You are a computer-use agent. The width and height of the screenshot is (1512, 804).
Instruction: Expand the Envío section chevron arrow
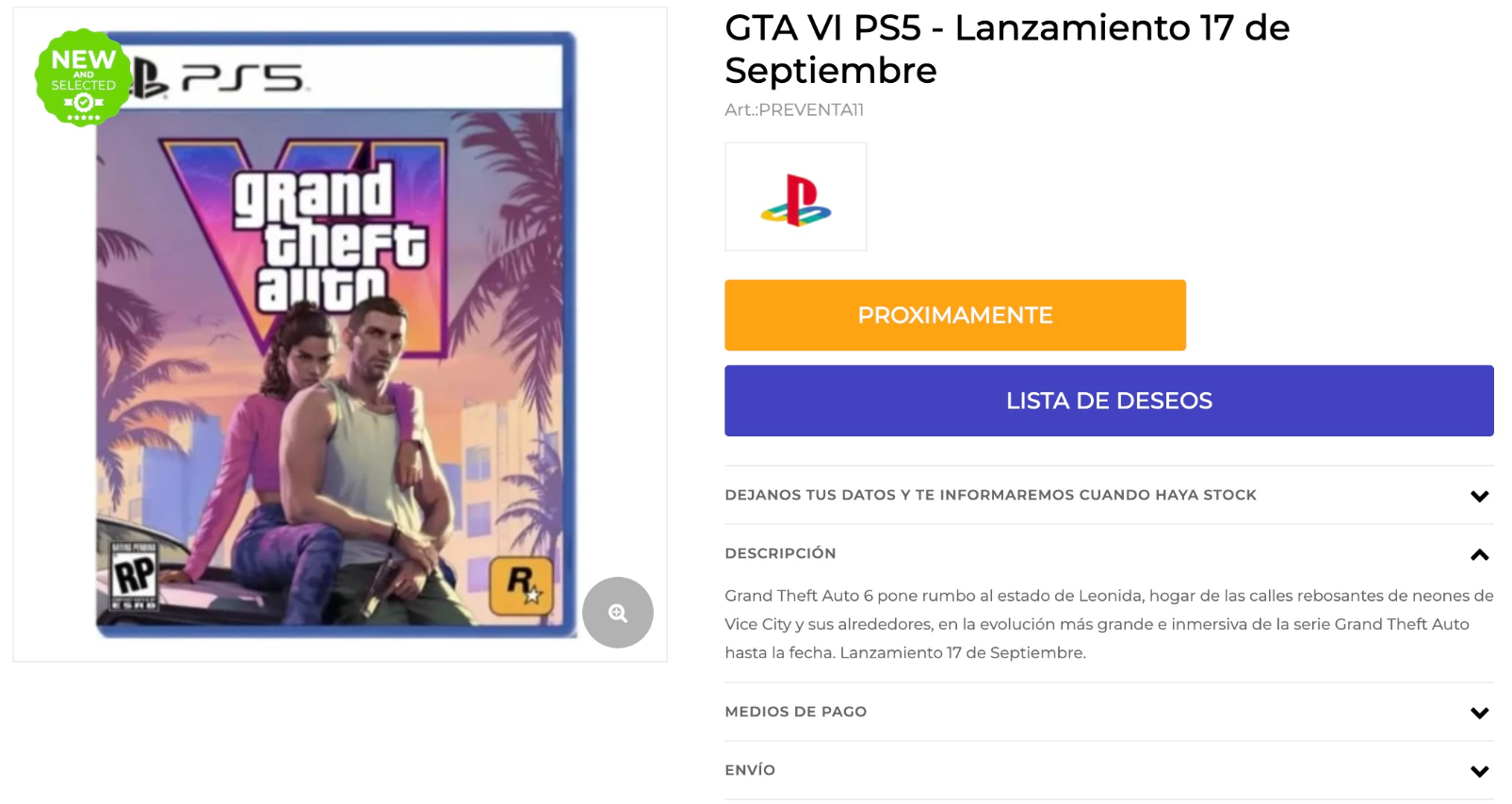click(1479, 771)
